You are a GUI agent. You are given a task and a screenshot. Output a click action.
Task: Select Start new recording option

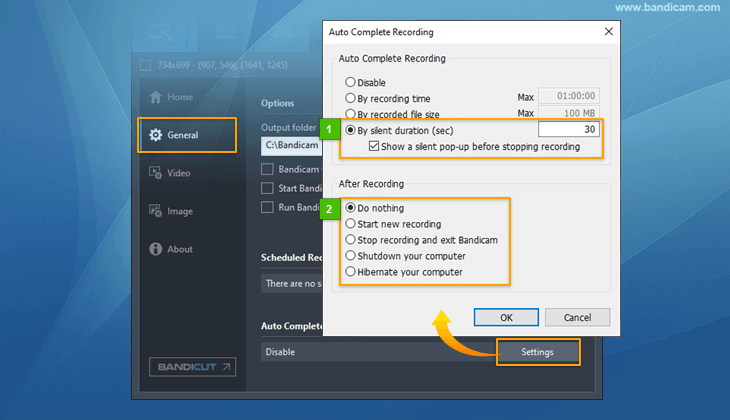350,224
